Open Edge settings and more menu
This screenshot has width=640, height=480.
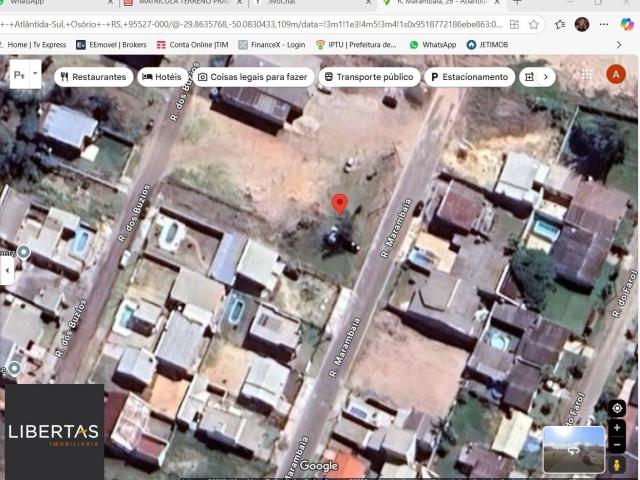[x=604, y=24]
